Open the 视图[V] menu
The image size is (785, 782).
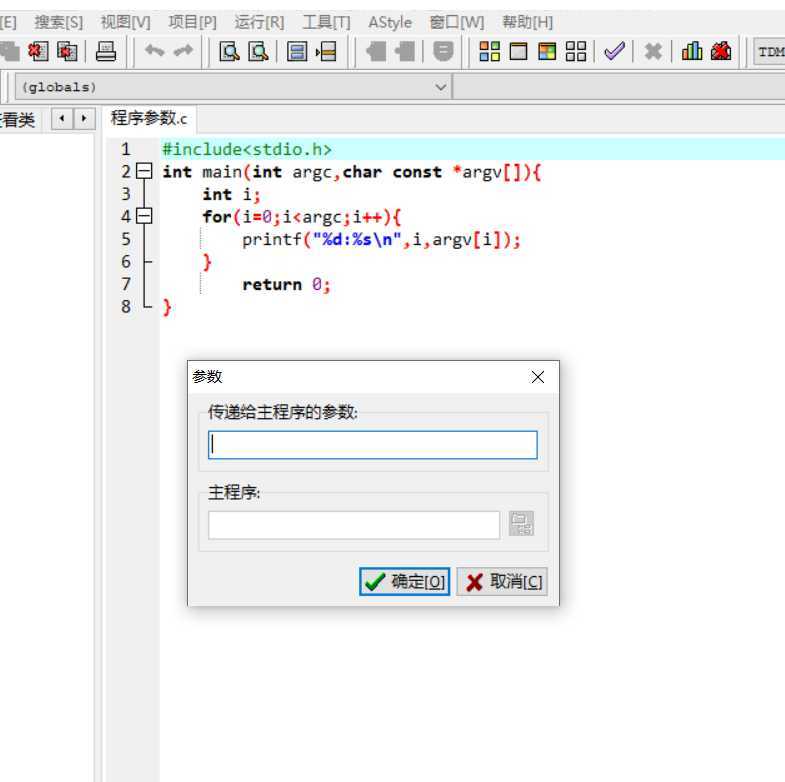coord(125,23)
